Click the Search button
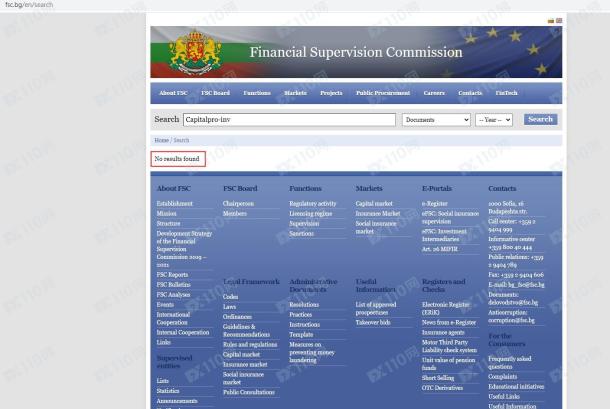This screenshot has width=610, height=409. pos(540,119)
